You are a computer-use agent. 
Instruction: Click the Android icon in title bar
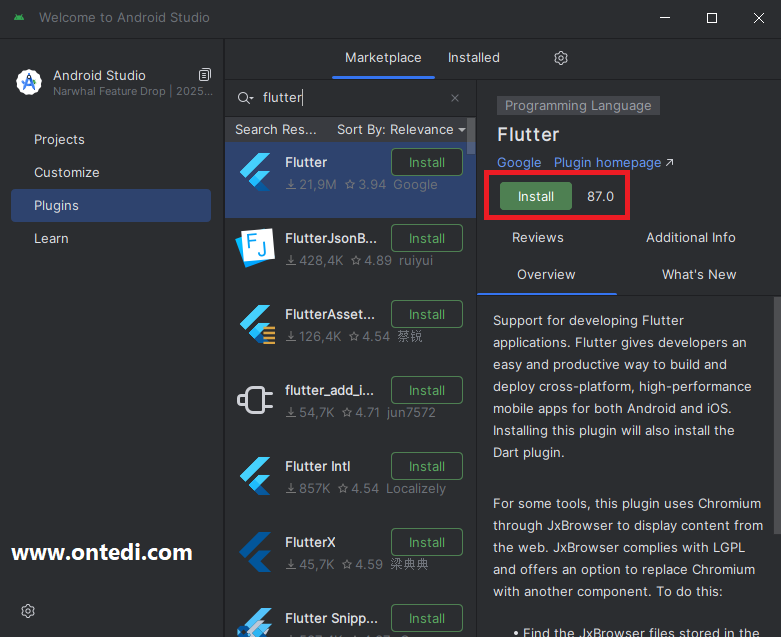point(19,17)
